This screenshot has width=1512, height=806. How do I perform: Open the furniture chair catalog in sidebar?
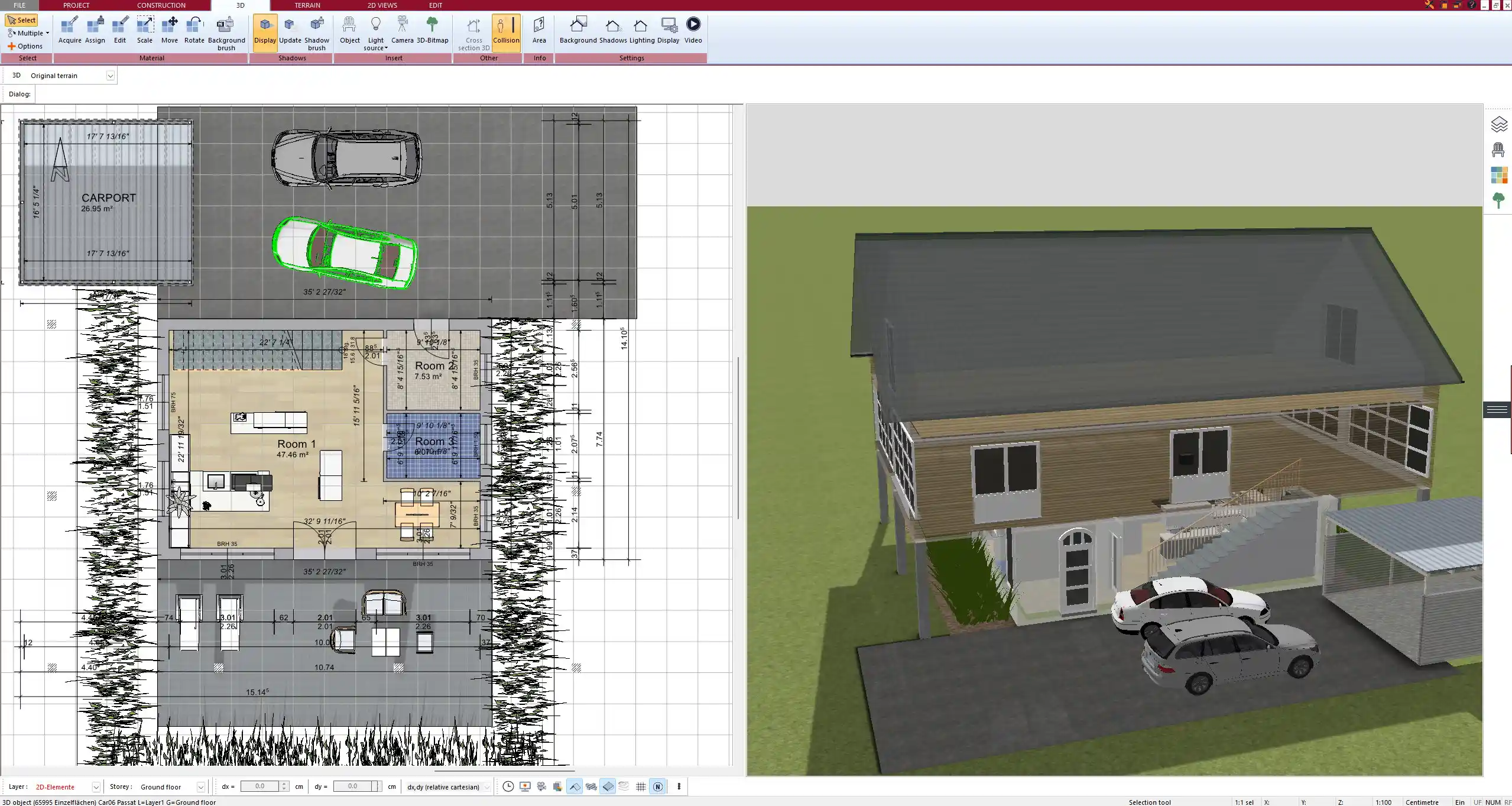pyautogui.click(x=1498, y=150)
